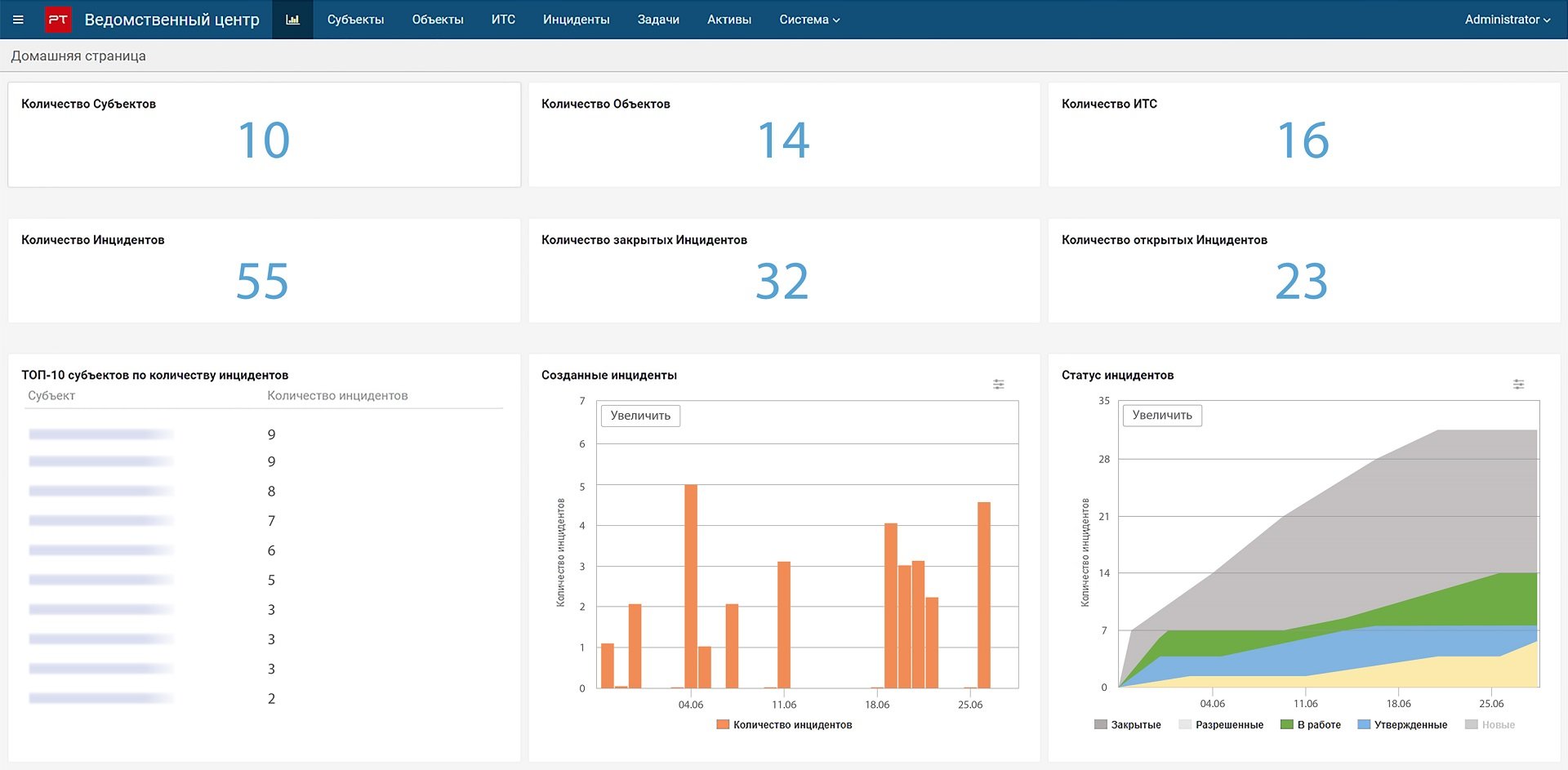Viewport: 1568px width, 770px height.
Task: Click Увеличить on Статус инцидентов chart
Action: click(1161, 416)
